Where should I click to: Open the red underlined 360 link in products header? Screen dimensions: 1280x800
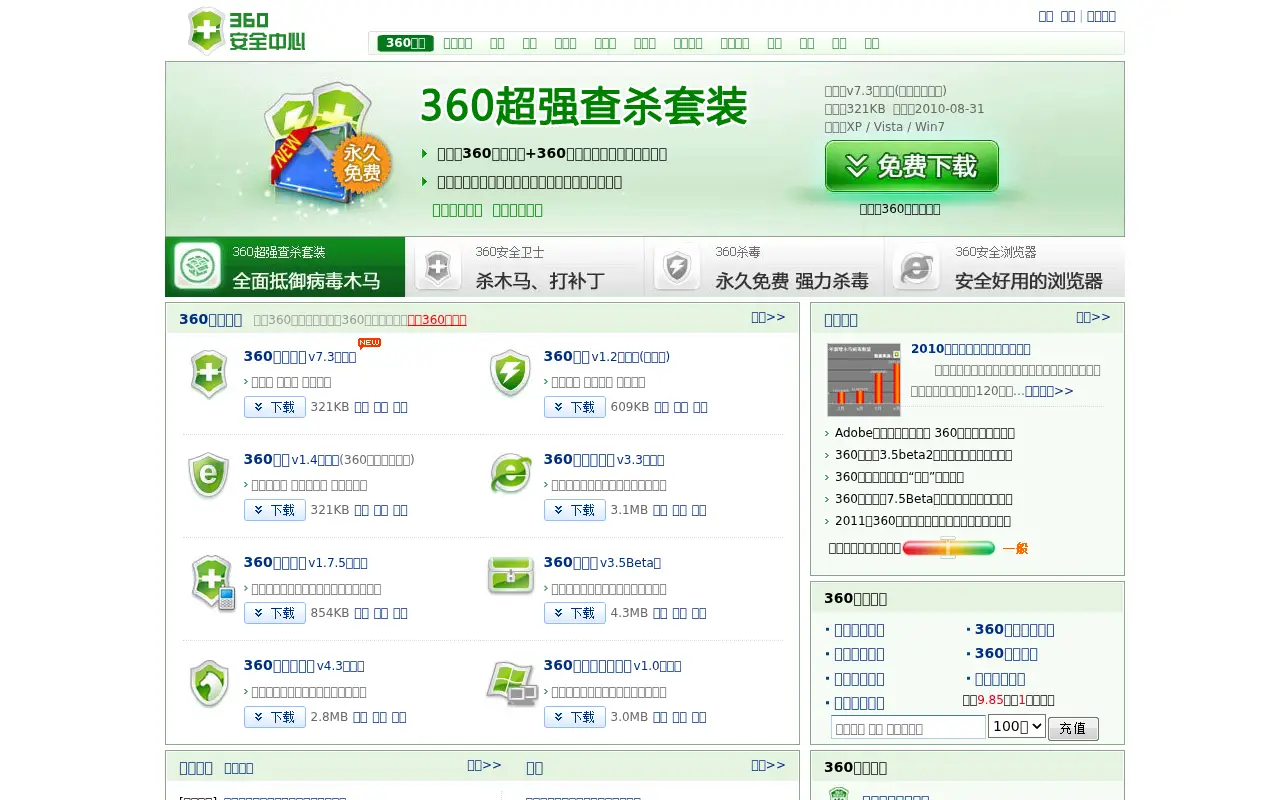coord(437,320)
